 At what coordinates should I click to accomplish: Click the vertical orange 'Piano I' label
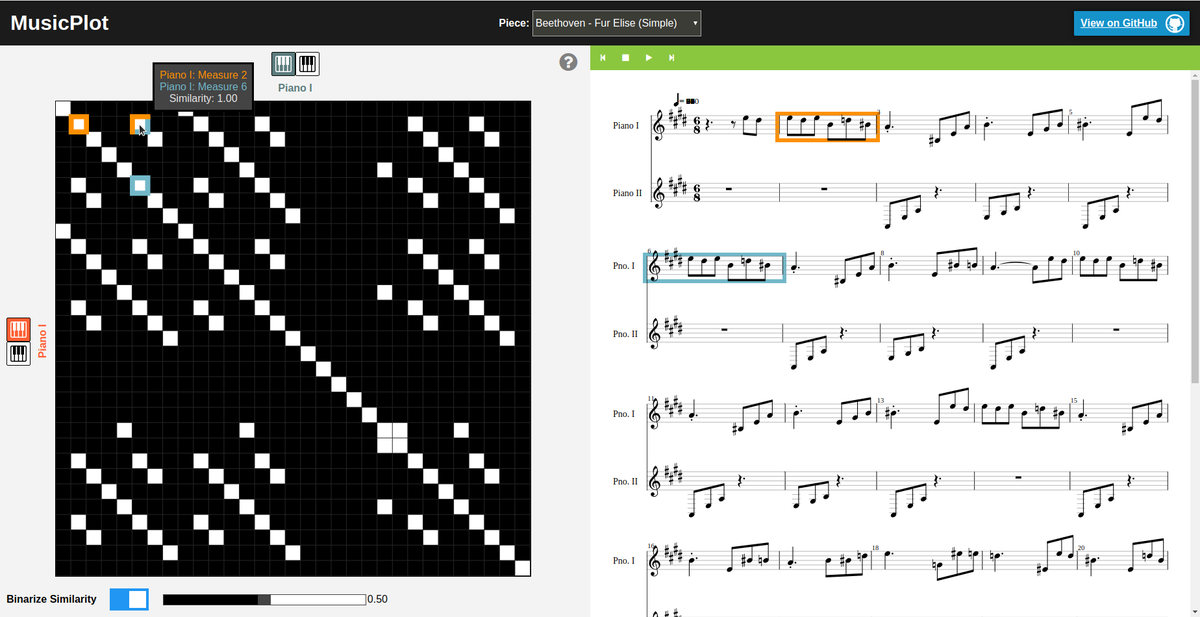[43, 340]
